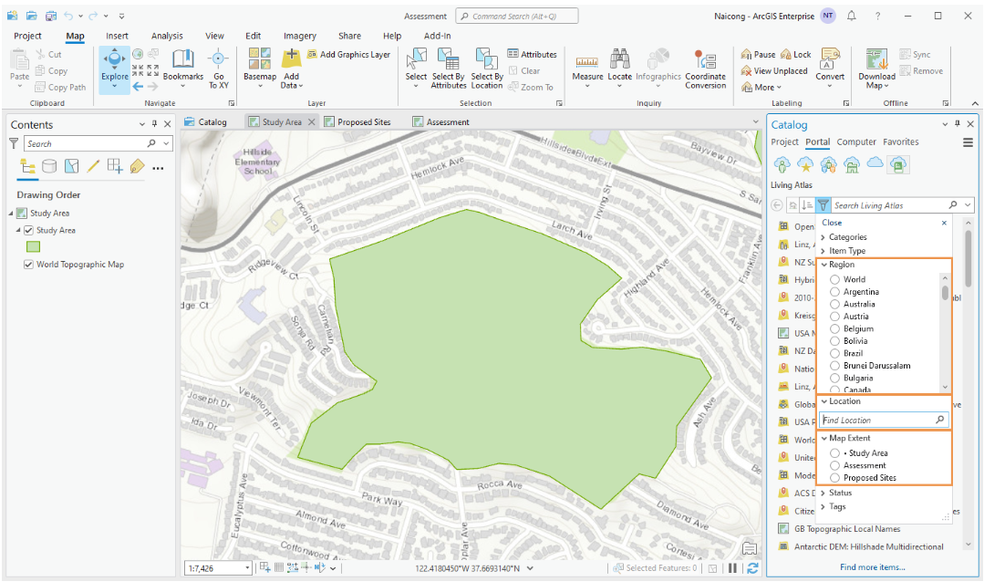The width and height of the screenshot is (984, 583).
Task: Click Add Graphics Layer
Action: pos(349,55)
